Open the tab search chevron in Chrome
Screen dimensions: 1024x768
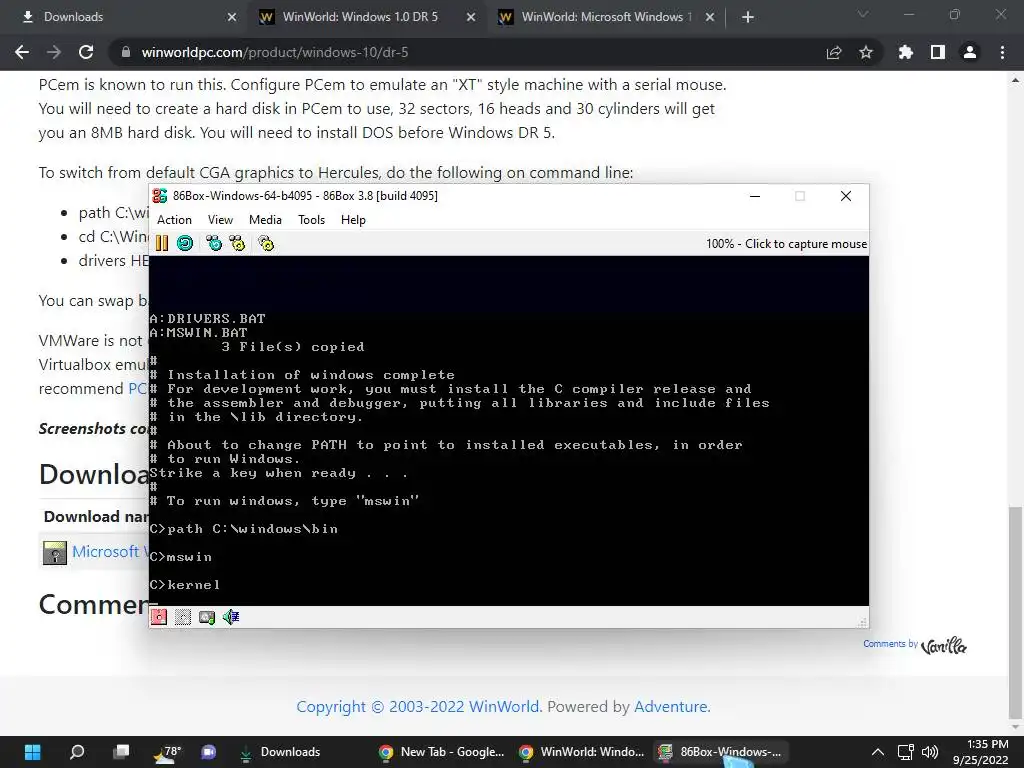(x=863, y=14)
